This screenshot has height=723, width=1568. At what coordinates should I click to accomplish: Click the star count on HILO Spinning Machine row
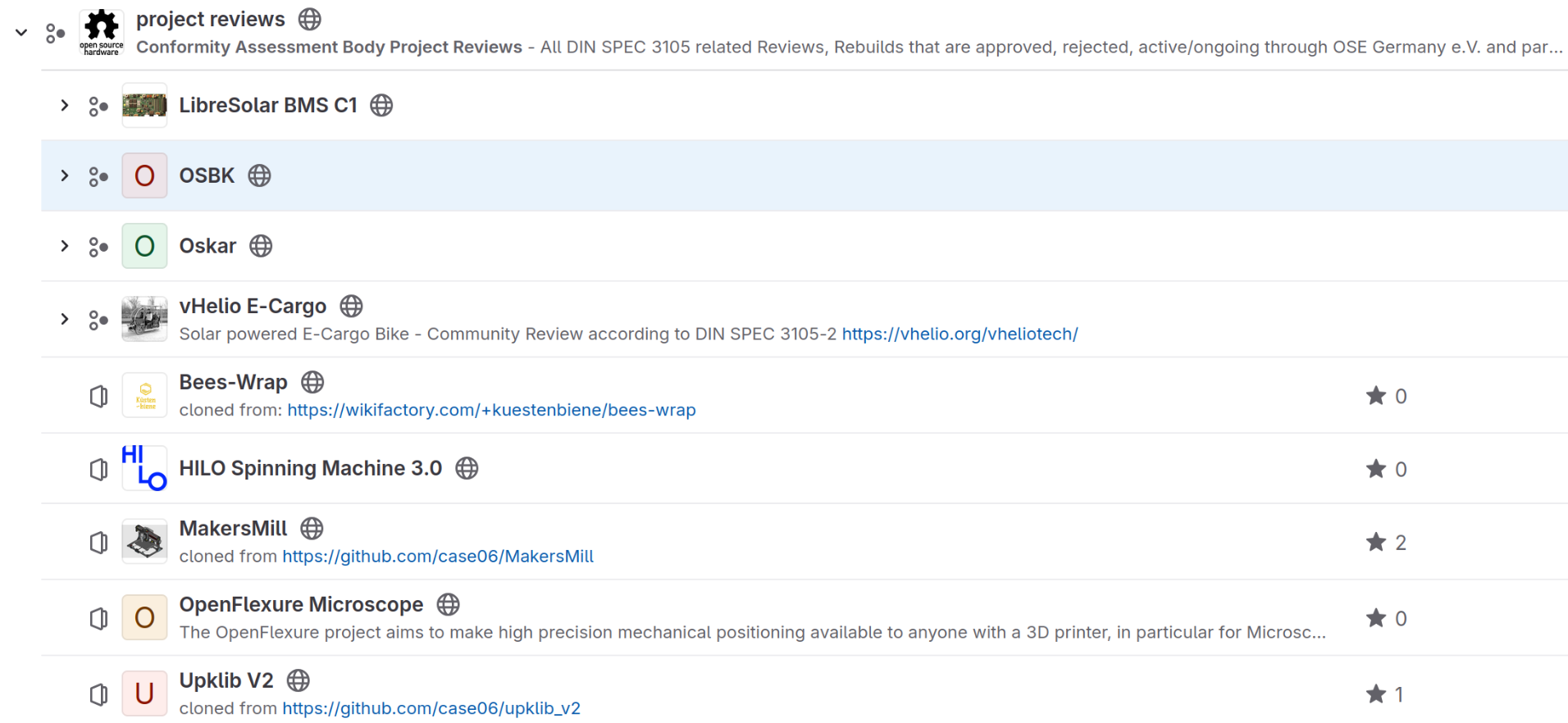coord(1387,469)
